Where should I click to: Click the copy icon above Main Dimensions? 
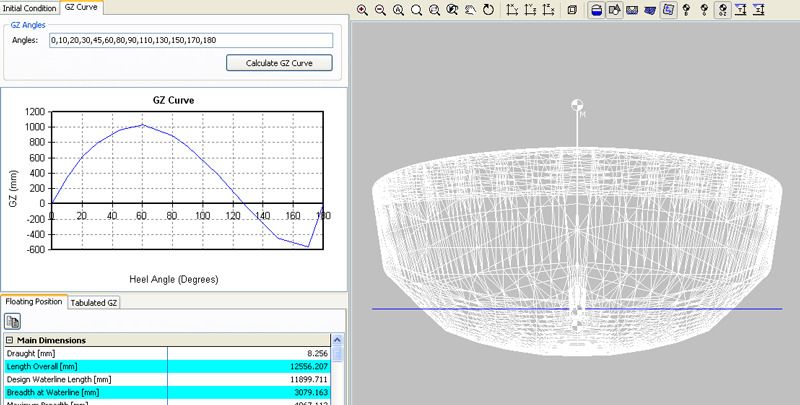click(x=14, y=321)
